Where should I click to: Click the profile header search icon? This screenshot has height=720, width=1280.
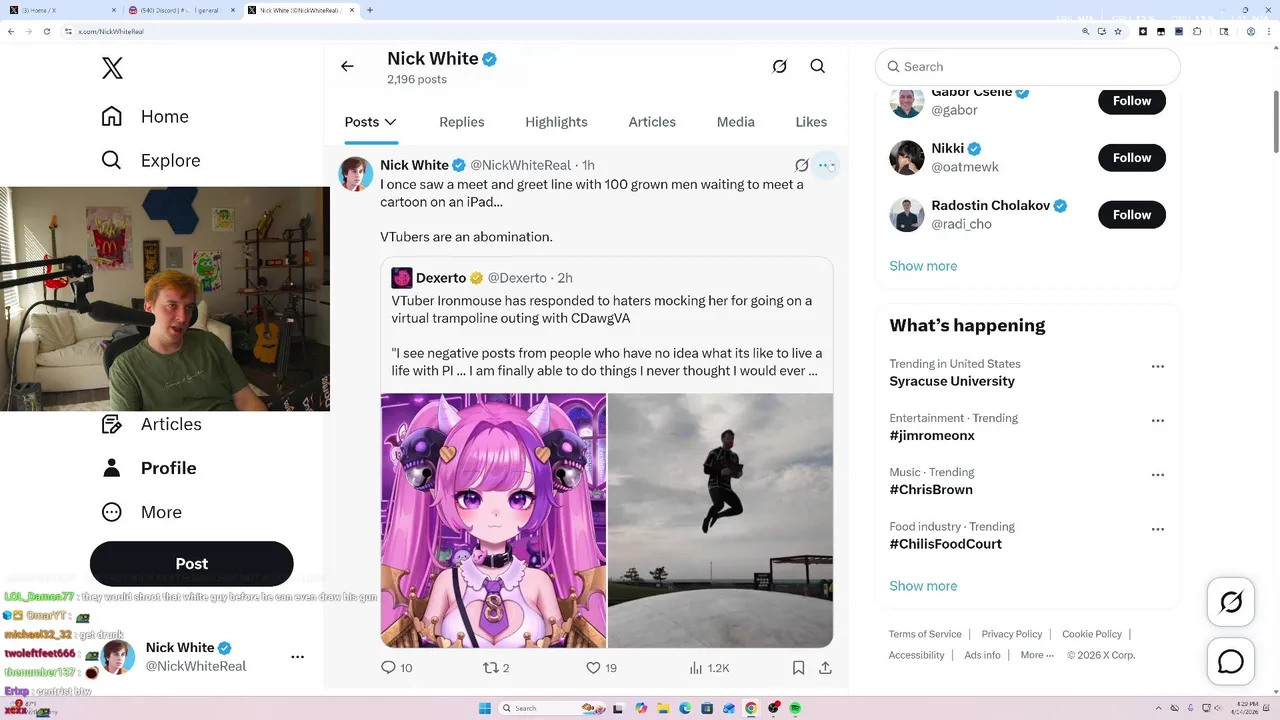pos(818,66)
